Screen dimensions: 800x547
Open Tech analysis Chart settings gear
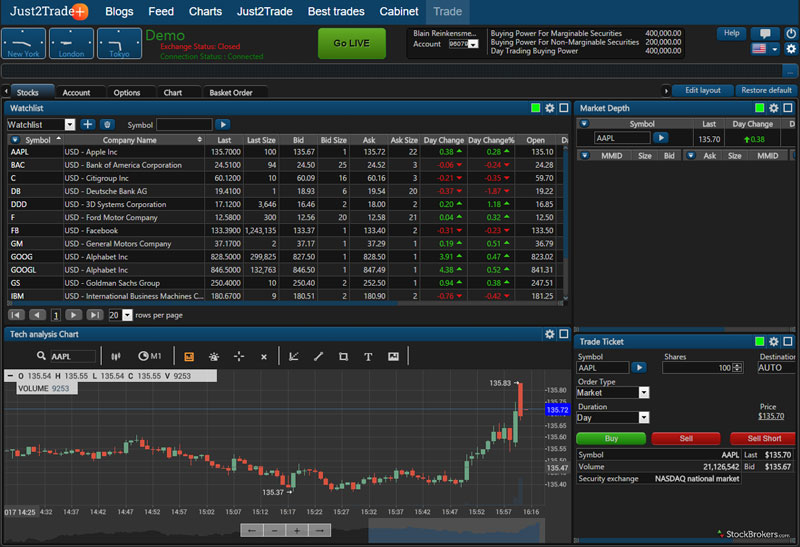point(549,334)
